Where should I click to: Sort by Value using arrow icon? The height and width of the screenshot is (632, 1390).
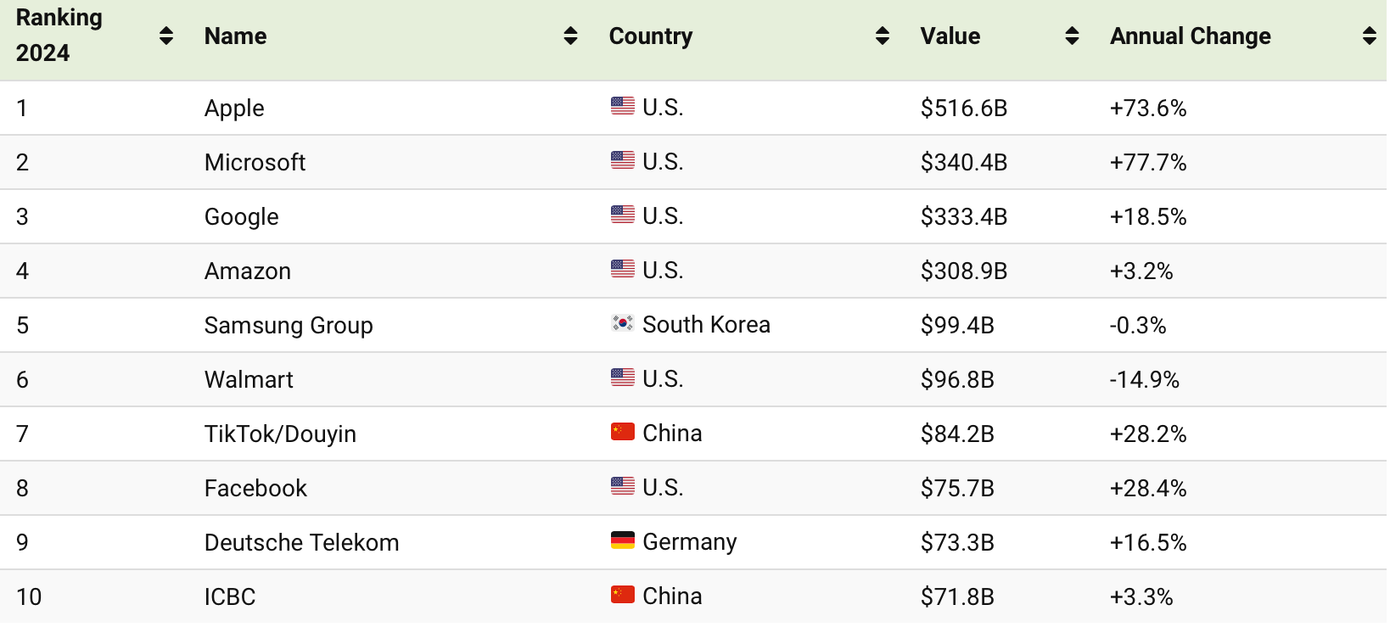[x=1072, y=36]
